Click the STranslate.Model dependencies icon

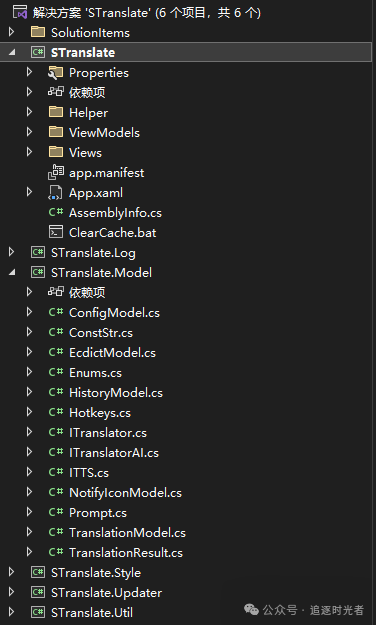tap(55, 292)
